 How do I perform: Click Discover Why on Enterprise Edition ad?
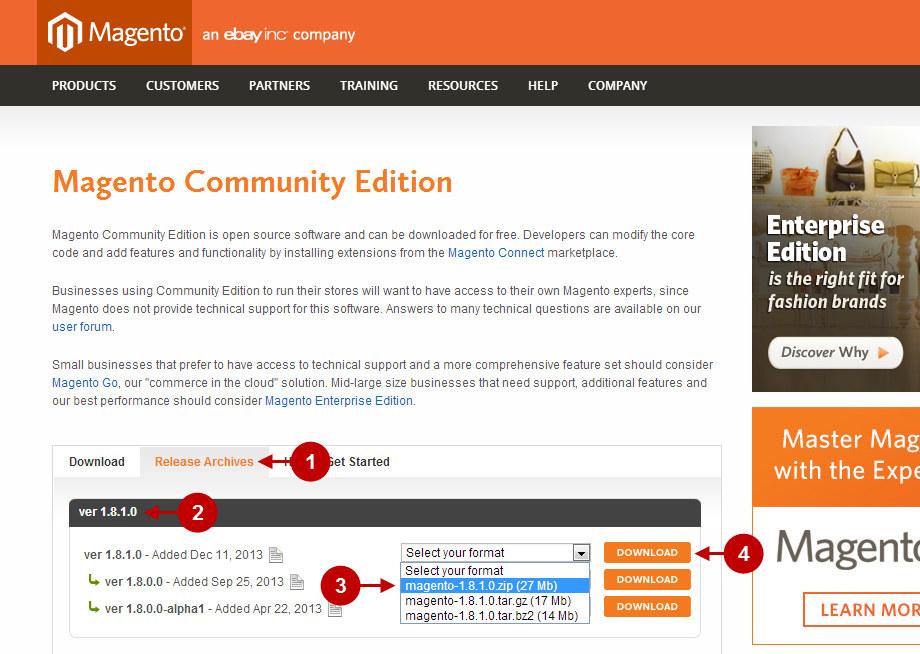pos(834,352)
